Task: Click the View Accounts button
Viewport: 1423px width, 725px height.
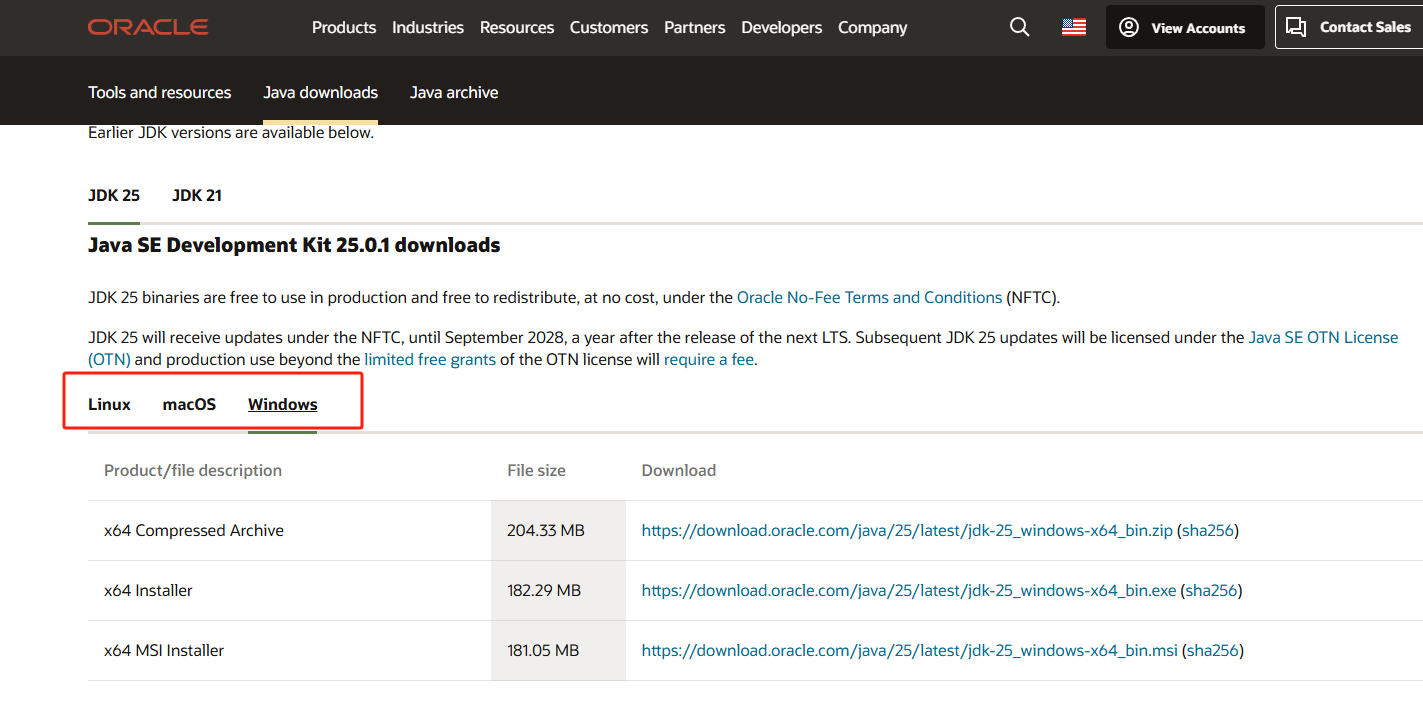Action: tap(1185, 27)
